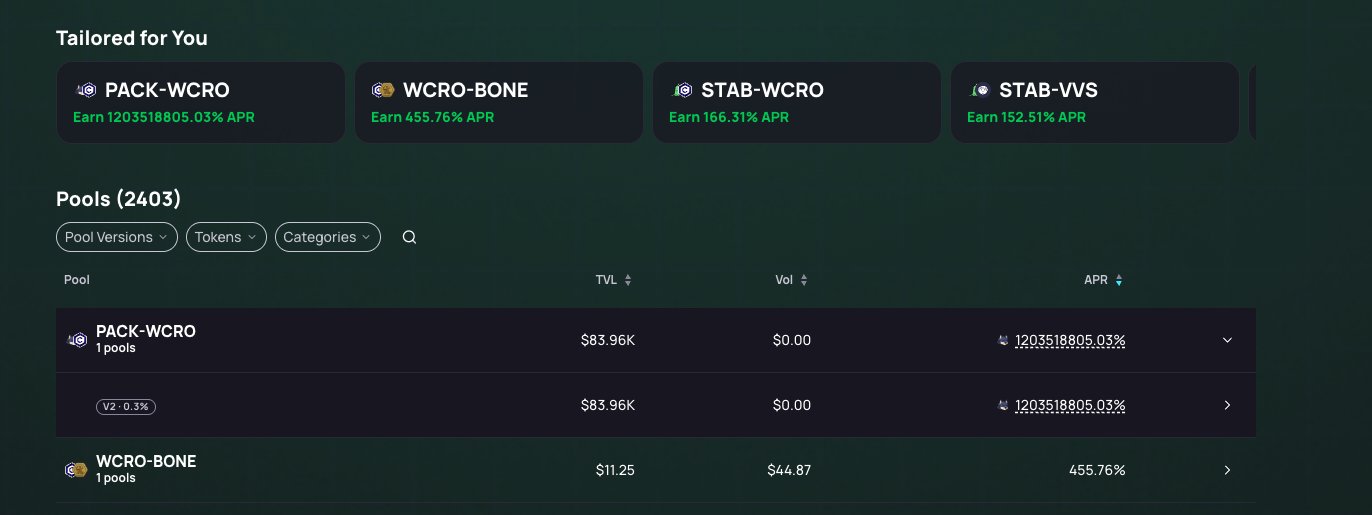Viewport: 1372px width, 515px height.
Task: Collapse the PACK-WCRO pool group row
Action: tap(1227, 340)
